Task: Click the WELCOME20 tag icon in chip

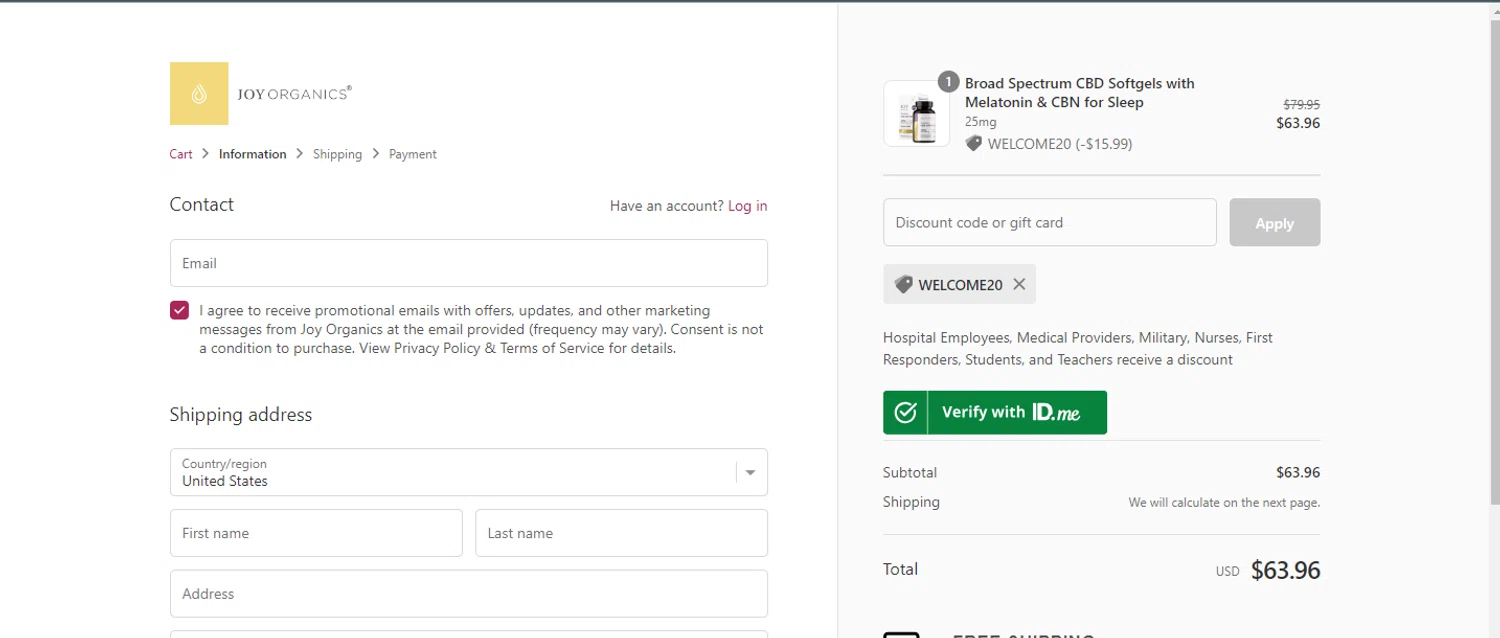Action: coord(903,284)
